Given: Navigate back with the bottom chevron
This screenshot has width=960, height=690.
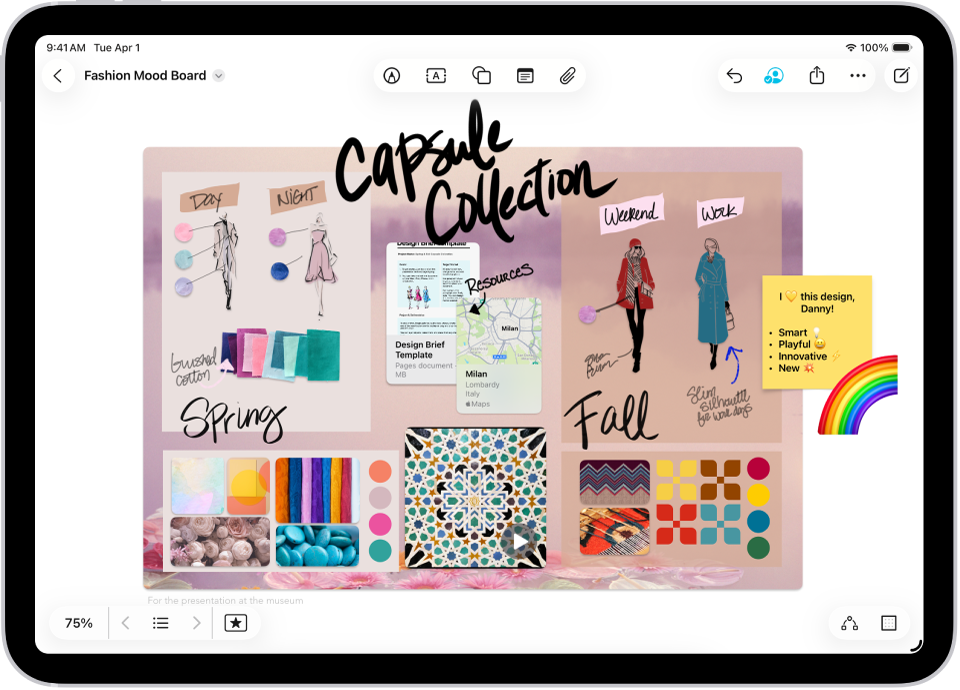Looking at the screenshot, I should [x=125, y=622].
